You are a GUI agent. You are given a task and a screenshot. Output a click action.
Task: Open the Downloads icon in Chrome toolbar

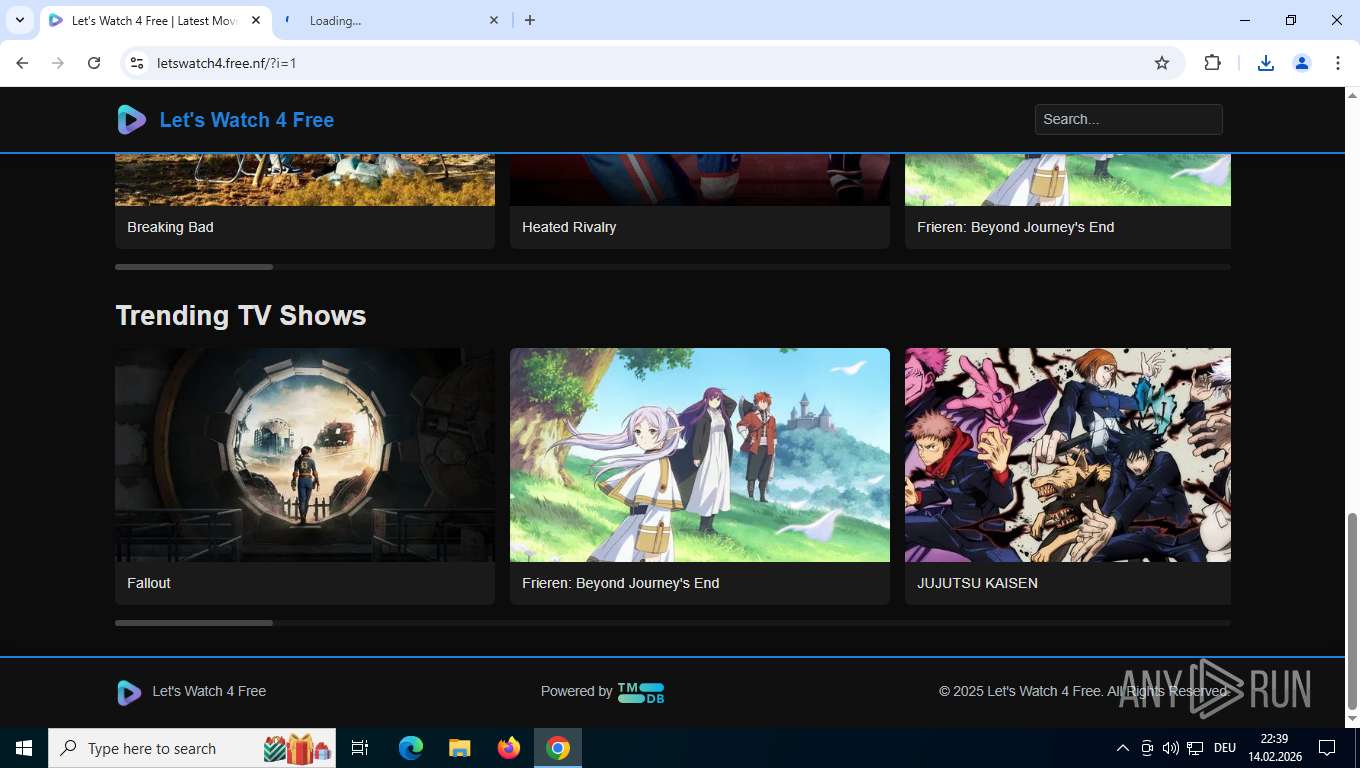click(x=1266, y=63)
